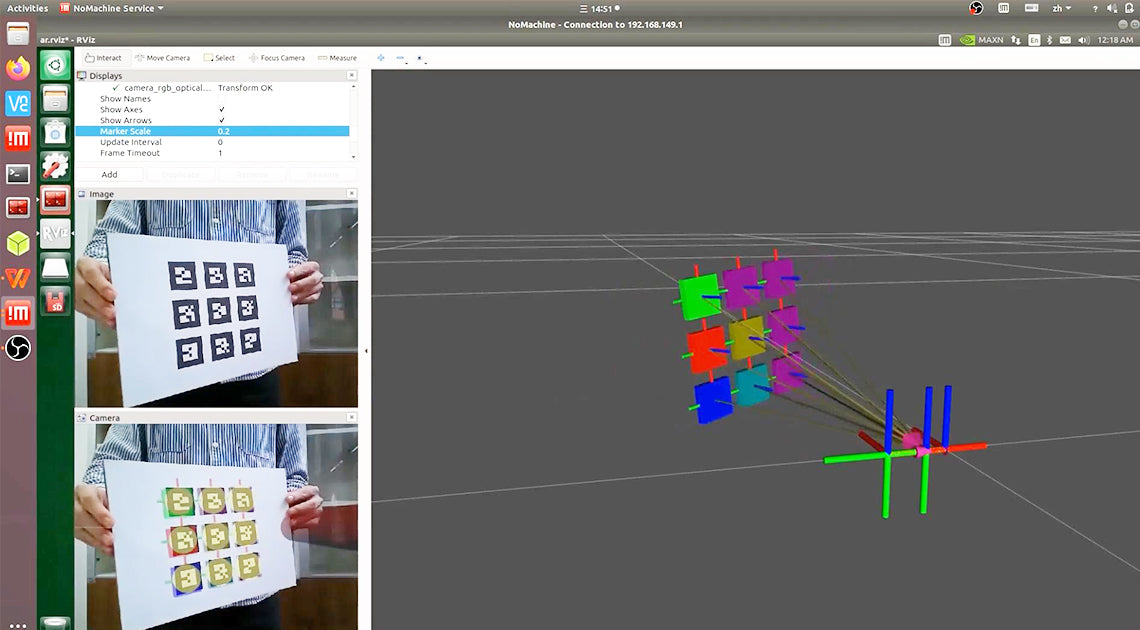Image resolution: width=1140 pixels, height=630 pixels.
Task: Toggle the Show Arrows checkbox
Action: (x=221, y=121)
